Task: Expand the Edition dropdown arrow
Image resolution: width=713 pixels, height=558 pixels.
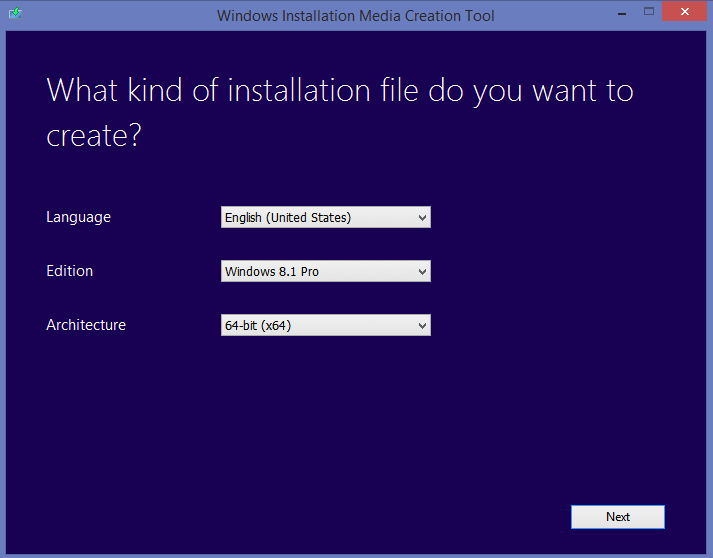Action: pyautogui.click(x=422, y=271)
